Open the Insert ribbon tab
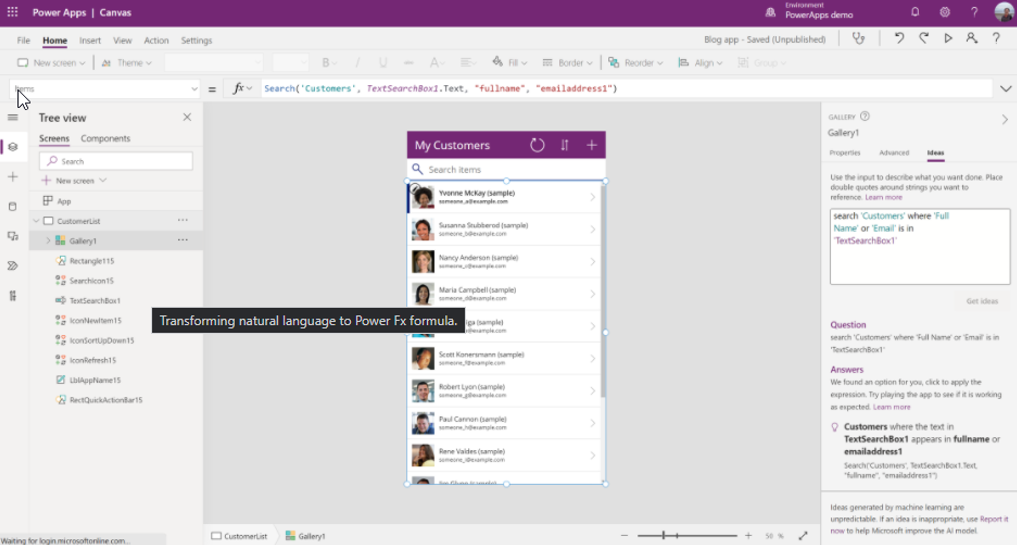 click(90, 40)
